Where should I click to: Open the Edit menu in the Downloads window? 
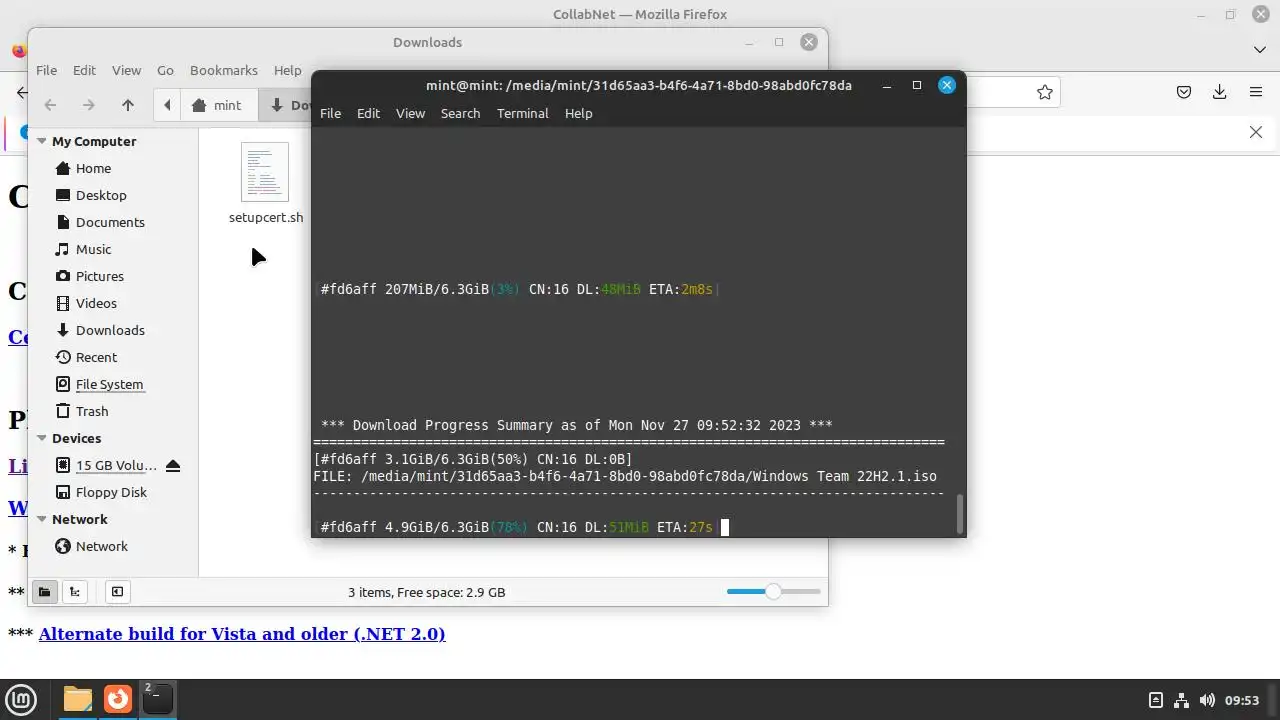pyautogui.click(x=84, y=70)
